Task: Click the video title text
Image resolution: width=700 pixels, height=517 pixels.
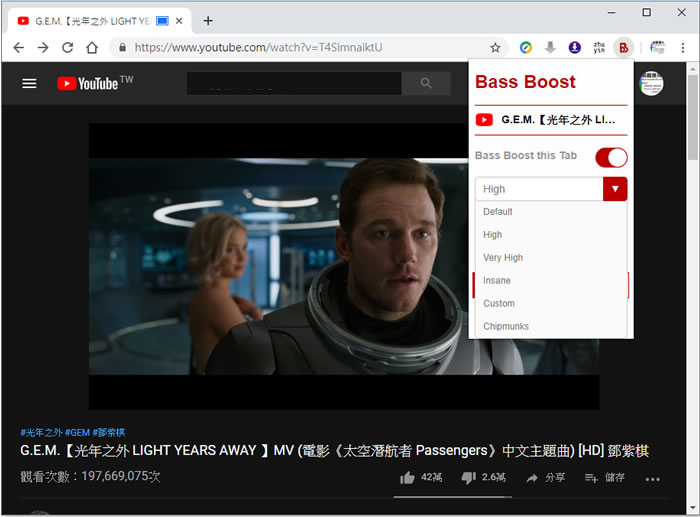Action: [x=334, y=450]
